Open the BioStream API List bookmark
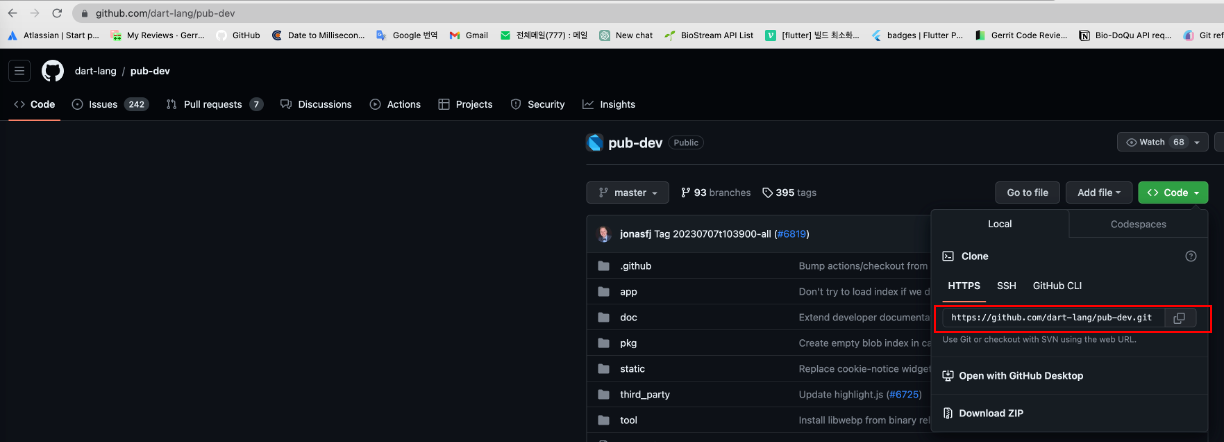The image size is (1224, 442). coord(709,35)
